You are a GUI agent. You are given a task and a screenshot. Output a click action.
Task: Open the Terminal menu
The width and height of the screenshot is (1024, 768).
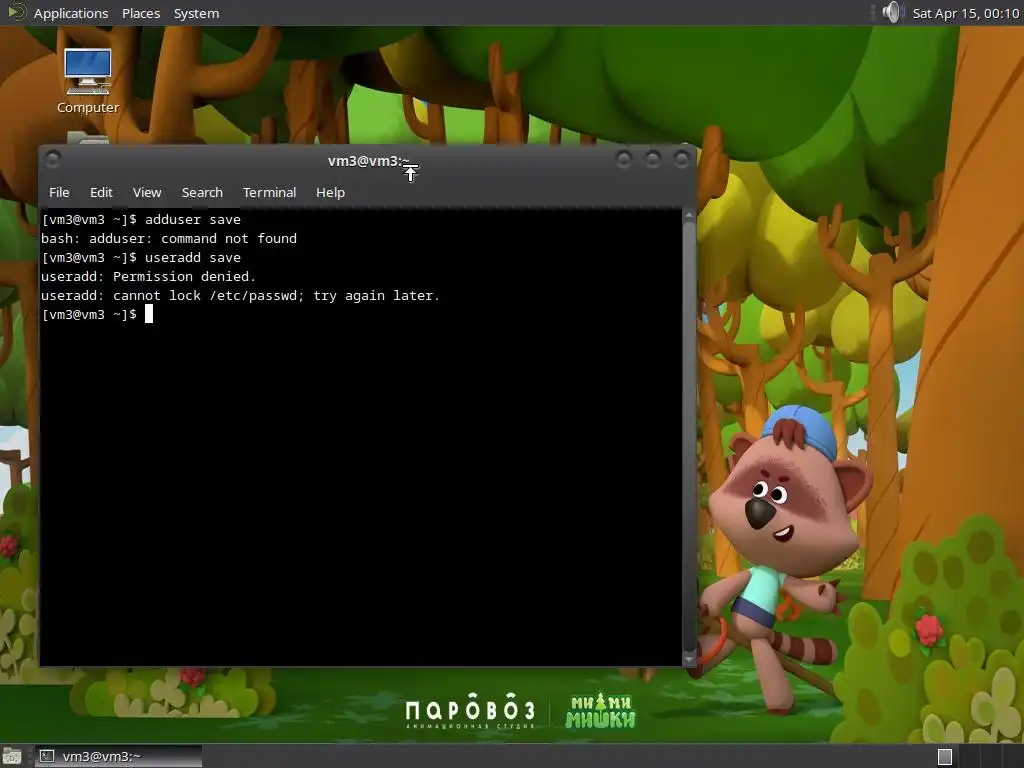tap(270, 193)
